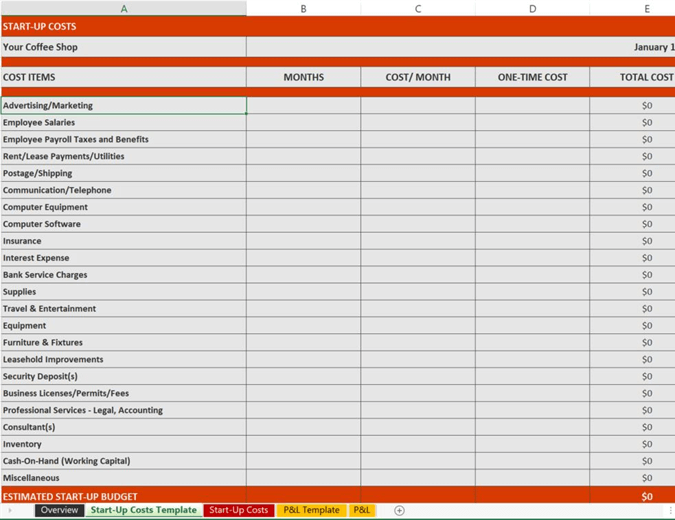This screenshot has height=520, width=675.
Task: Click column C header
Action: (x=418, y=8)
